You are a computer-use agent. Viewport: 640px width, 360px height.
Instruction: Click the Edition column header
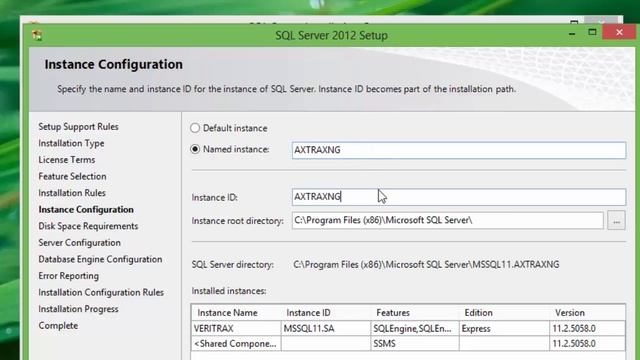pos(504,313)
